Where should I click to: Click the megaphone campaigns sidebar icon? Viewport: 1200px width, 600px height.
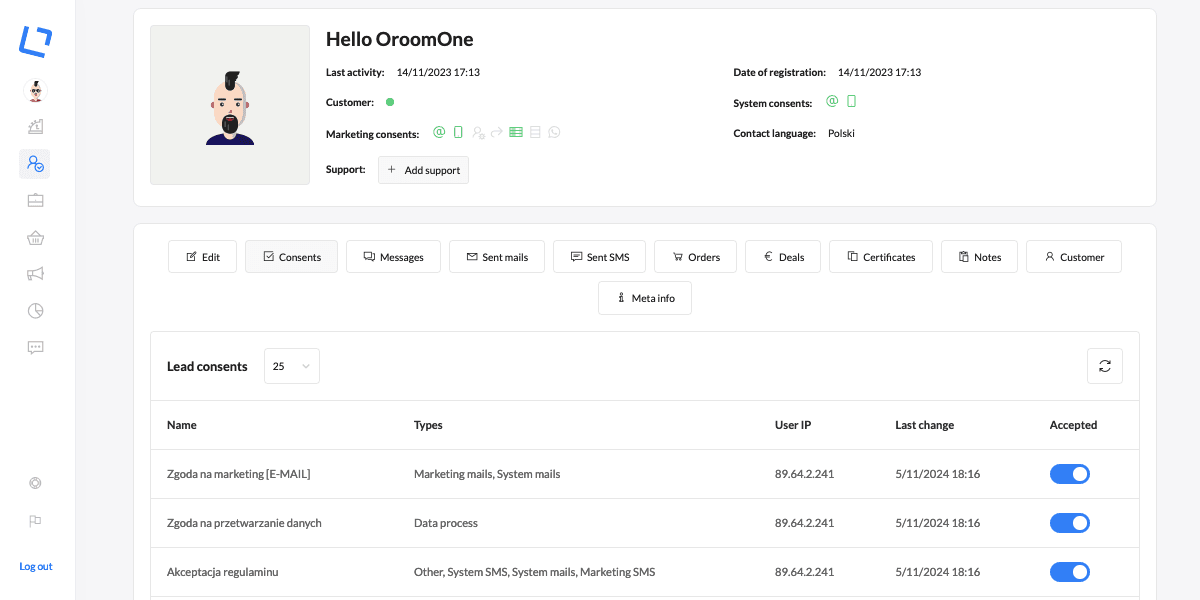click(35, 274)
